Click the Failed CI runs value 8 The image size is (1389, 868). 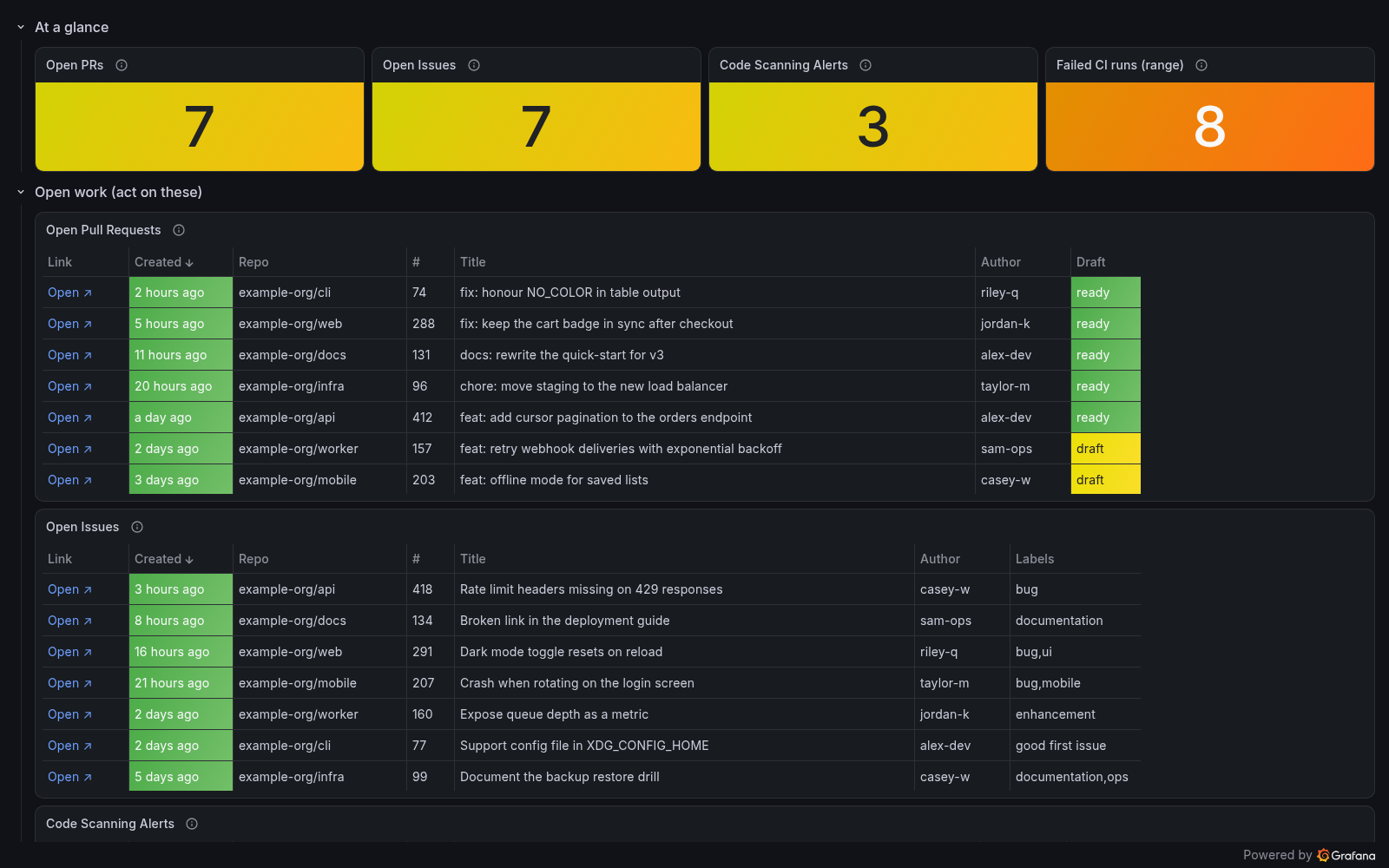point(1210,127)
